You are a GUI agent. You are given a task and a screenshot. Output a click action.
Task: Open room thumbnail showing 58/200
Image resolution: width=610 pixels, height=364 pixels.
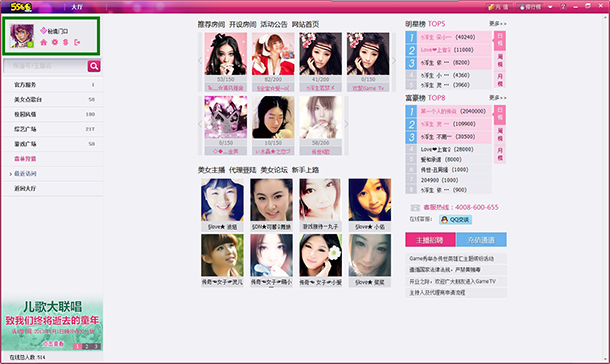coord(321,117)
